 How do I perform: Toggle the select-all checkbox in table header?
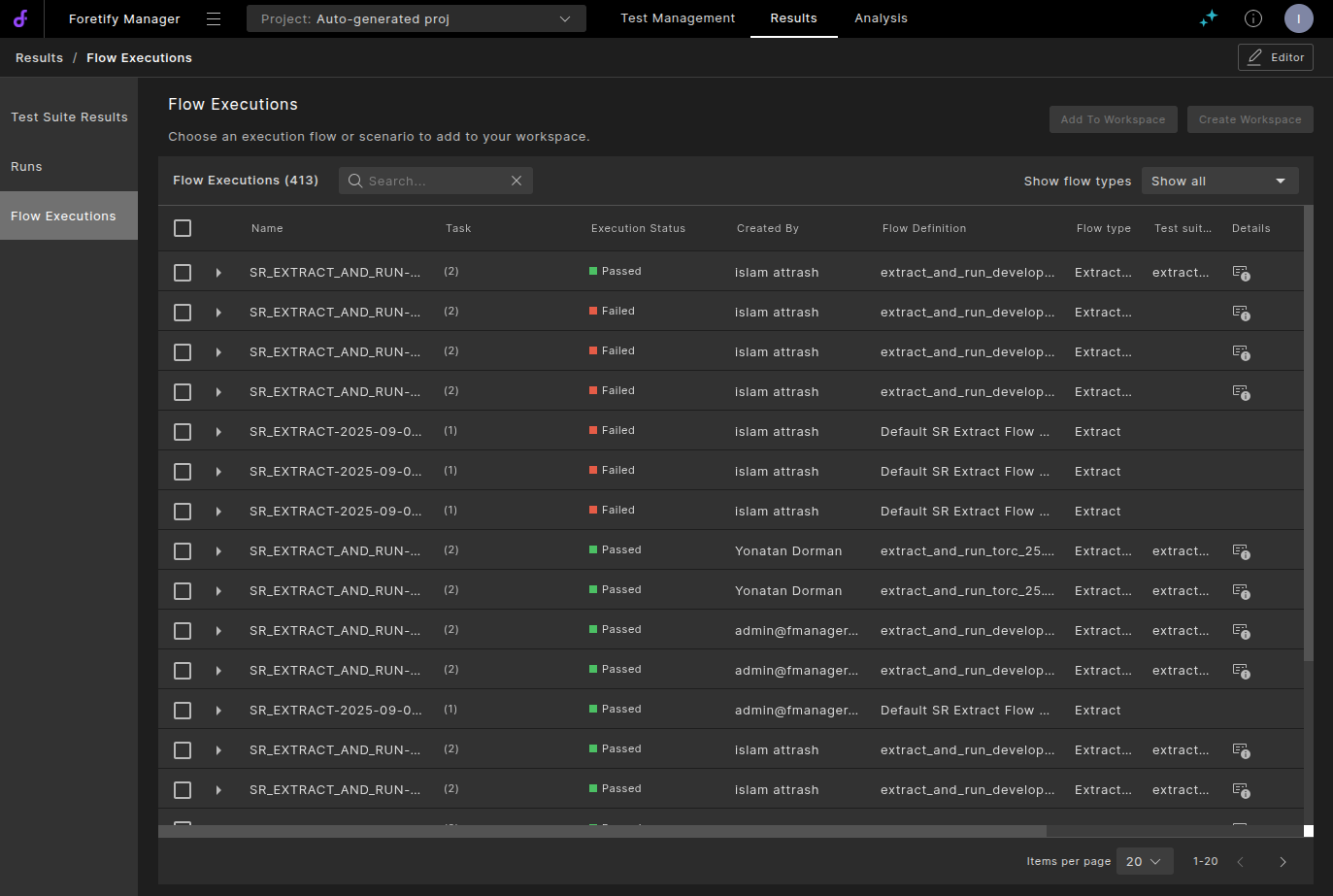point(183,228)
